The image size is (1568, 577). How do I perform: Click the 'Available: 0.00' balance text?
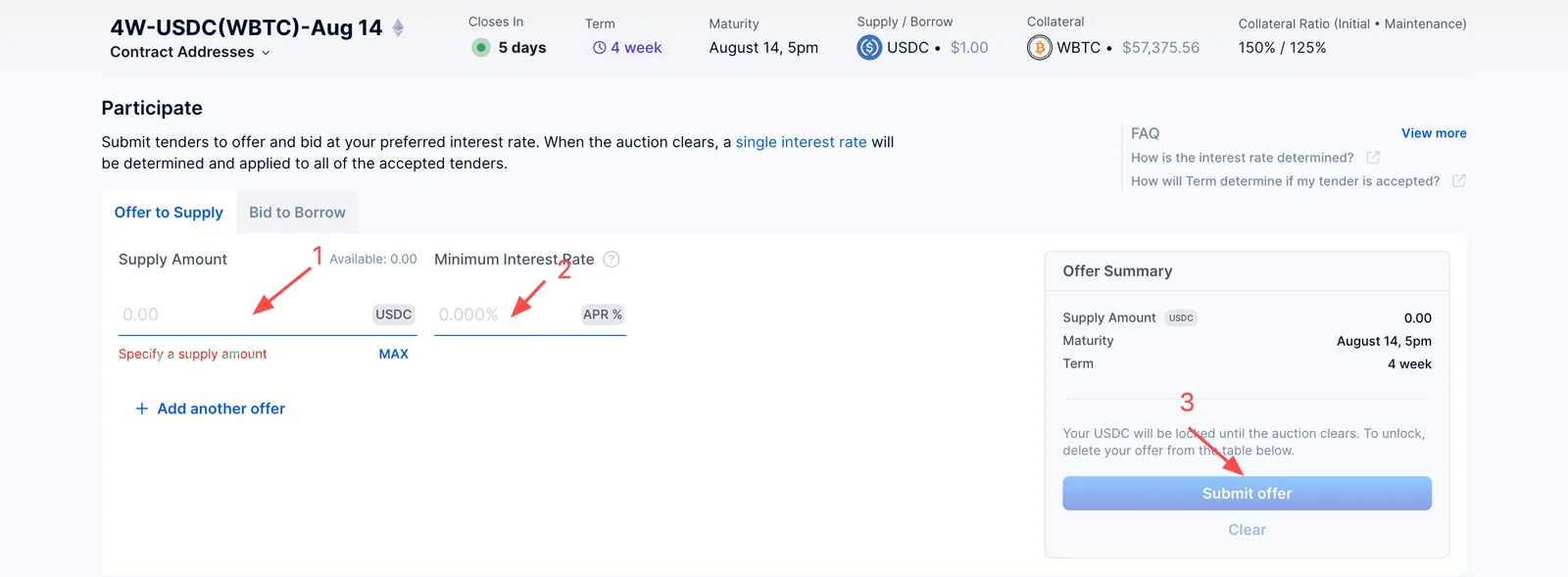pyautogui.click(x=373, y=260)
